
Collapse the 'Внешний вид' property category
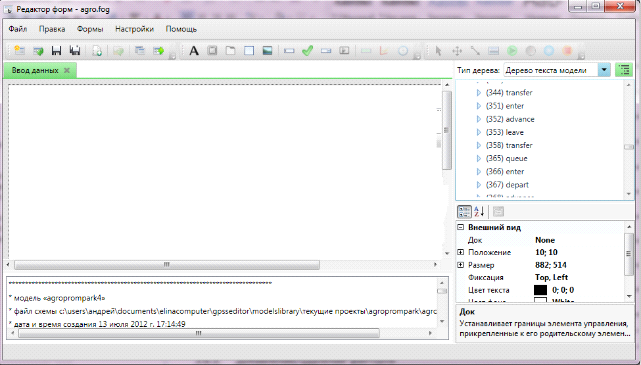pyautogui.click(x=461, y=227)
